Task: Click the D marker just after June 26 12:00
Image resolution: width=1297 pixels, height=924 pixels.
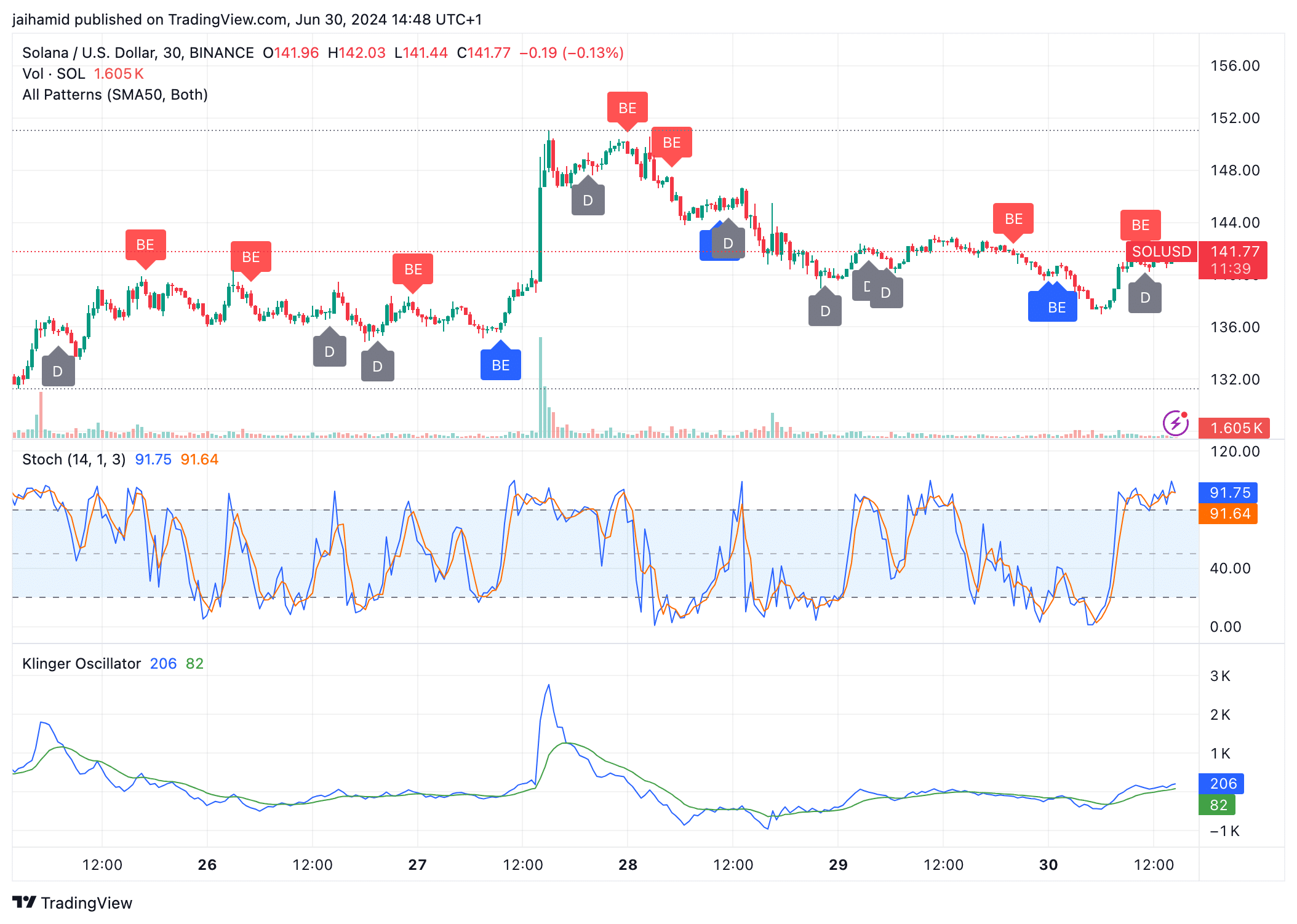Action: [329, 349]
